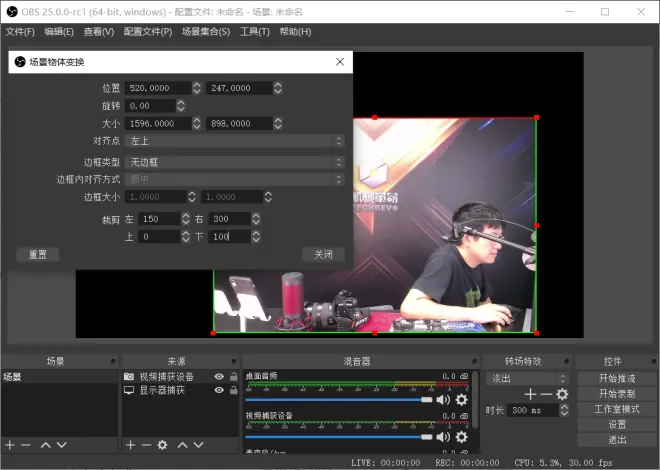This screenshot has height=470, width=660.
Task: Open the 帮助(H) menu
Action: [x=295, y=32]
